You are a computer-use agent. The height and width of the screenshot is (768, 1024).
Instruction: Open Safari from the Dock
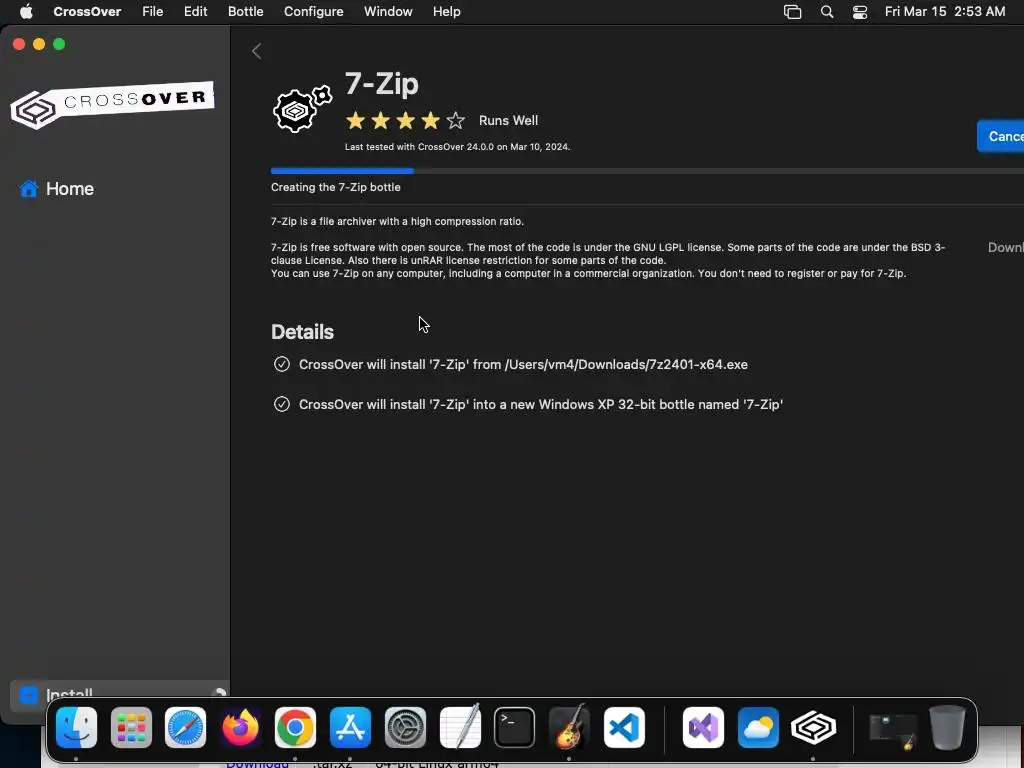185,727
